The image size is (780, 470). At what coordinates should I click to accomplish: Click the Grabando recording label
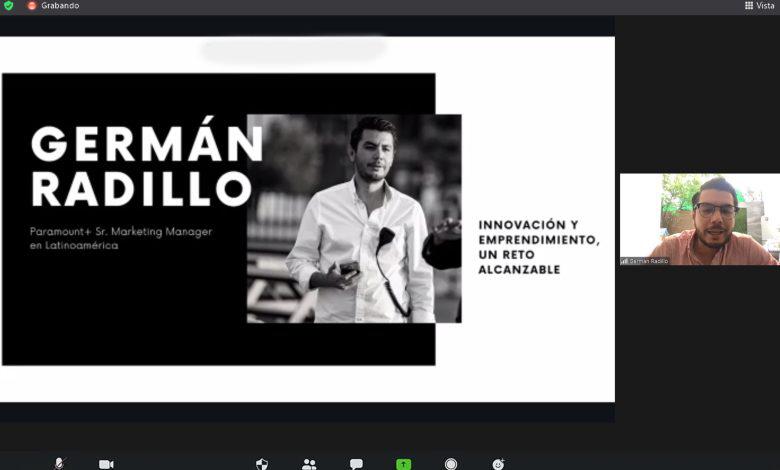60,5
